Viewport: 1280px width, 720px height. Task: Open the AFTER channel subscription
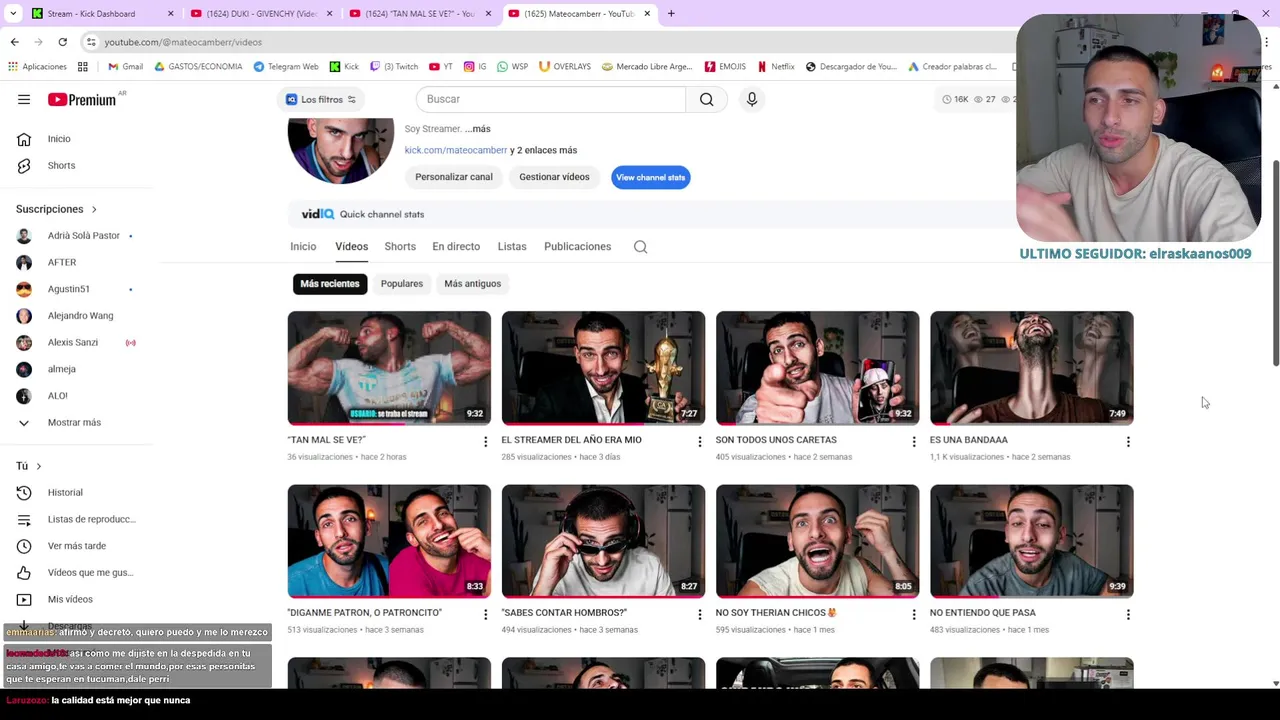point(62,262)
